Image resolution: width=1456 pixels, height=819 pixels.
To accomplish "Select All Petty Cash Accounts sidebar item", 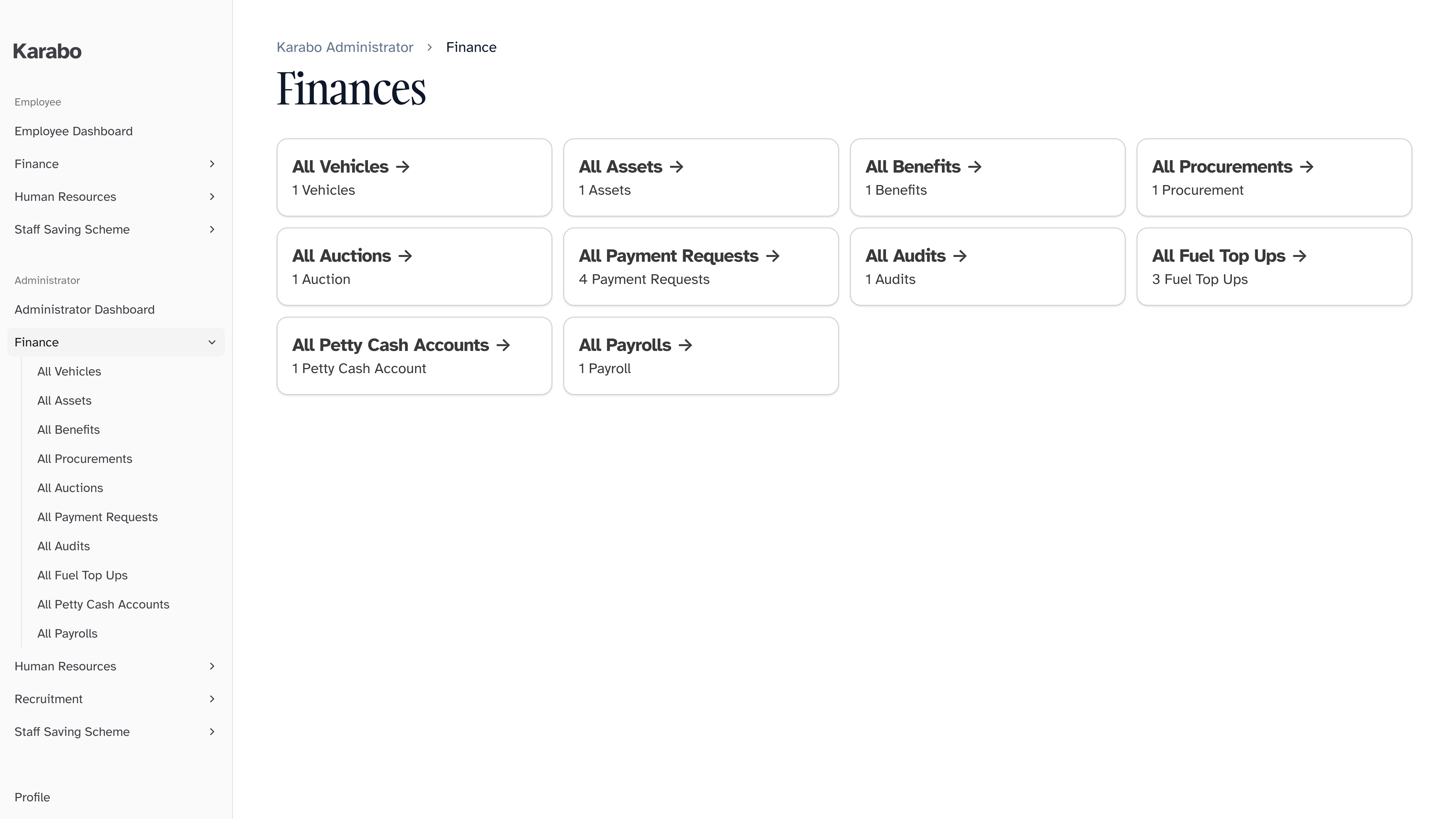I will (103, 604).
